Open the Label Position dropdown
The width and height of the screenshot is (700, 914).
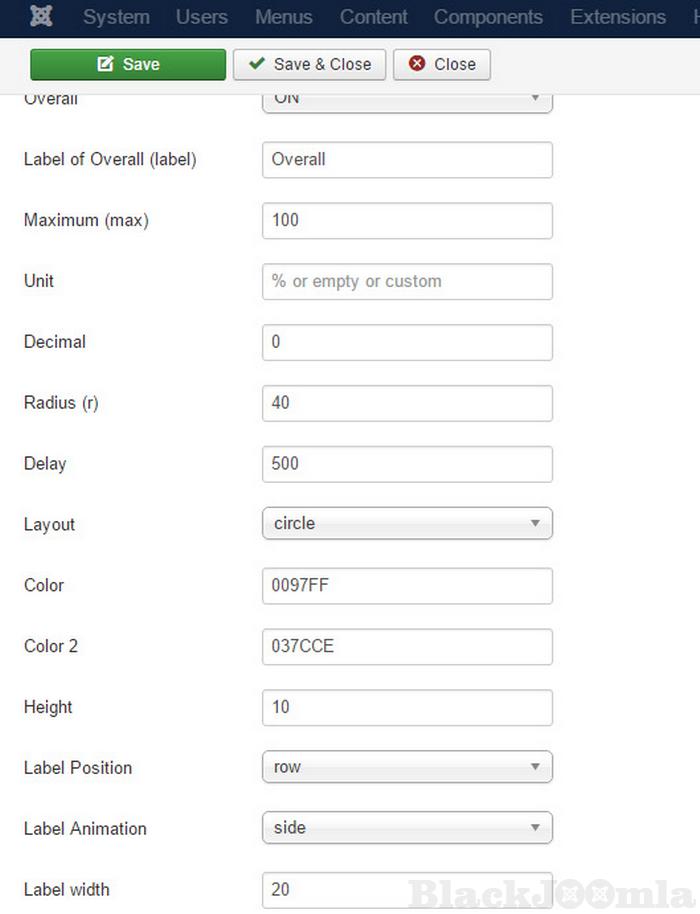point(407,767)
